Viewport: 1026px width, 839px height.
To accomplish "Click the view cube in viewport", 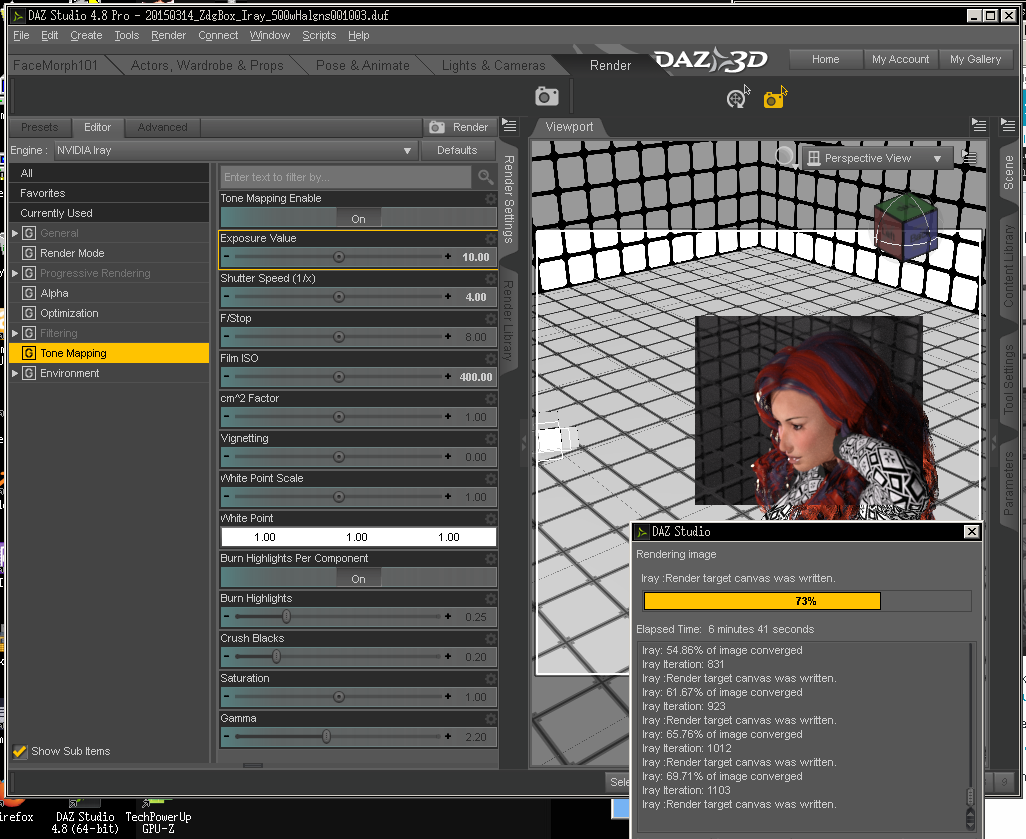I will (x=906, y=226).
